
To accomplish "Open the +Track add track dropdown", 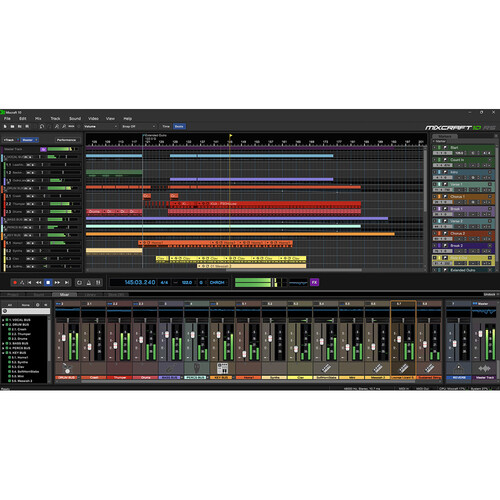I will pos(9,140).
